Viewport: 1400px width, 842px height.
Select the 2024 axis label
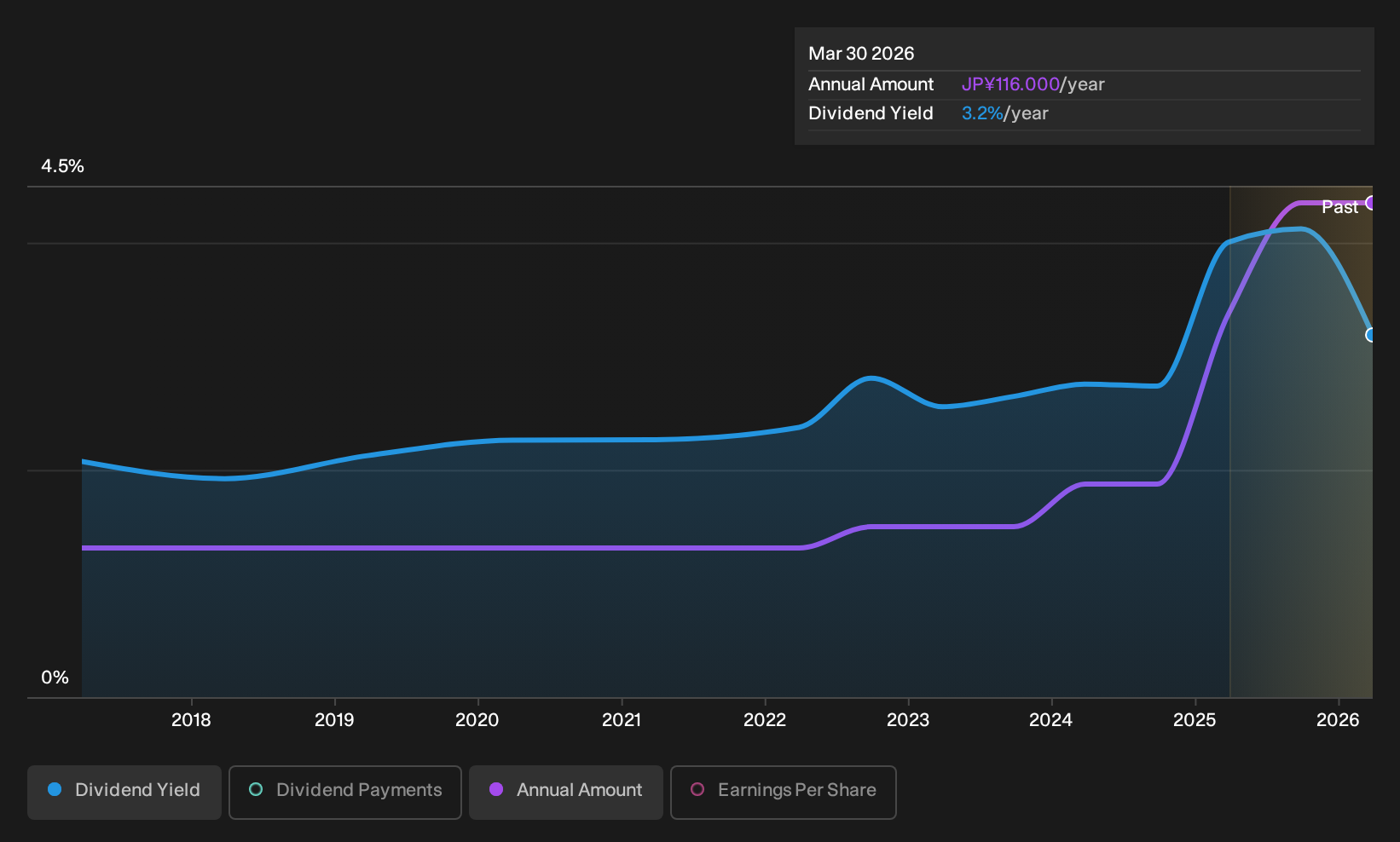click(x=1051, y=720)
